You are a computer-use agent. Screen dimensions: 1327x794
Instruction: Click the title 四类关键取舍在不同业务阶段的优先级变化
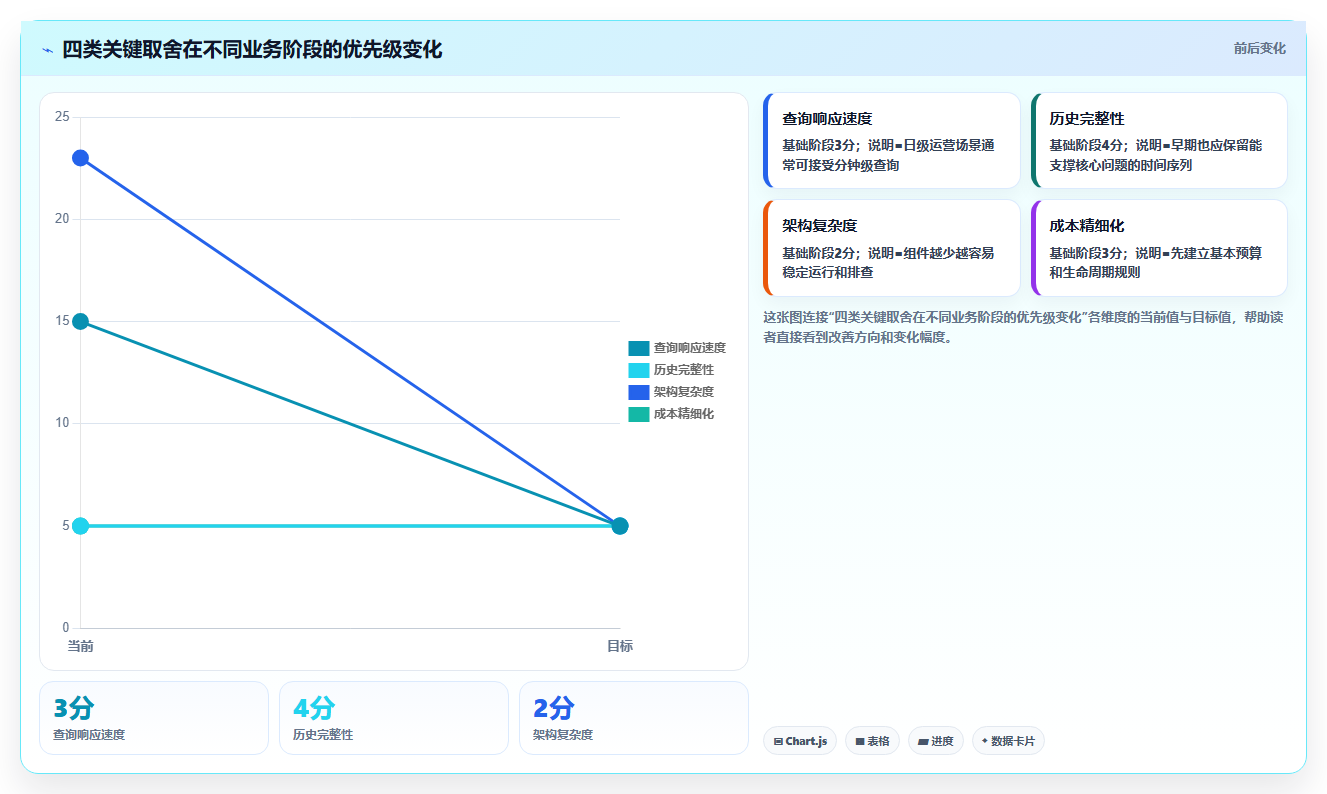click(x=252, y=50)
